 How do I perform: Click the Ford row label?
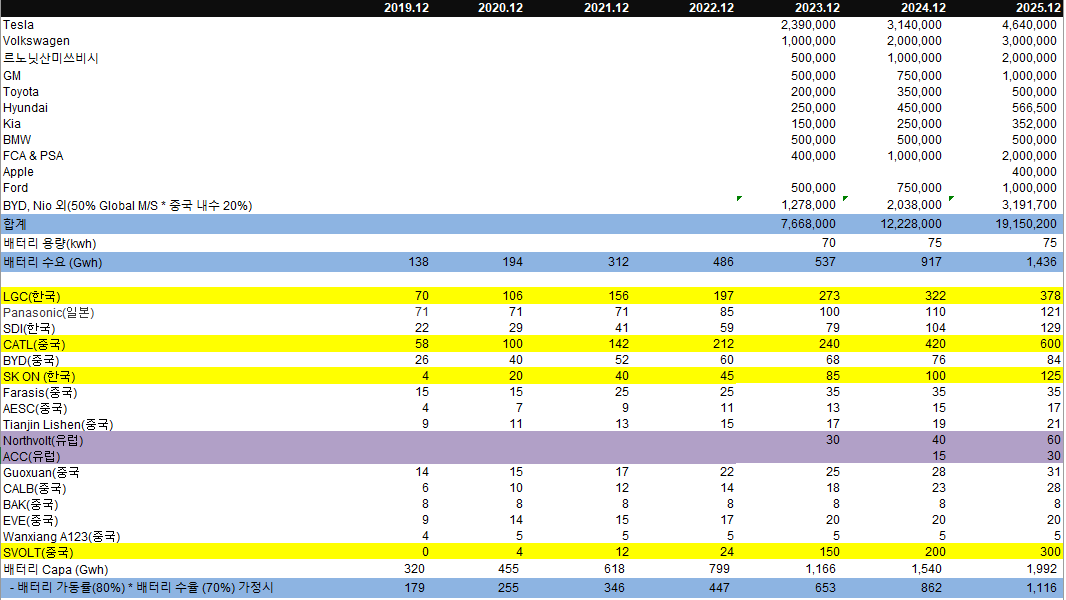coord(15,188)
